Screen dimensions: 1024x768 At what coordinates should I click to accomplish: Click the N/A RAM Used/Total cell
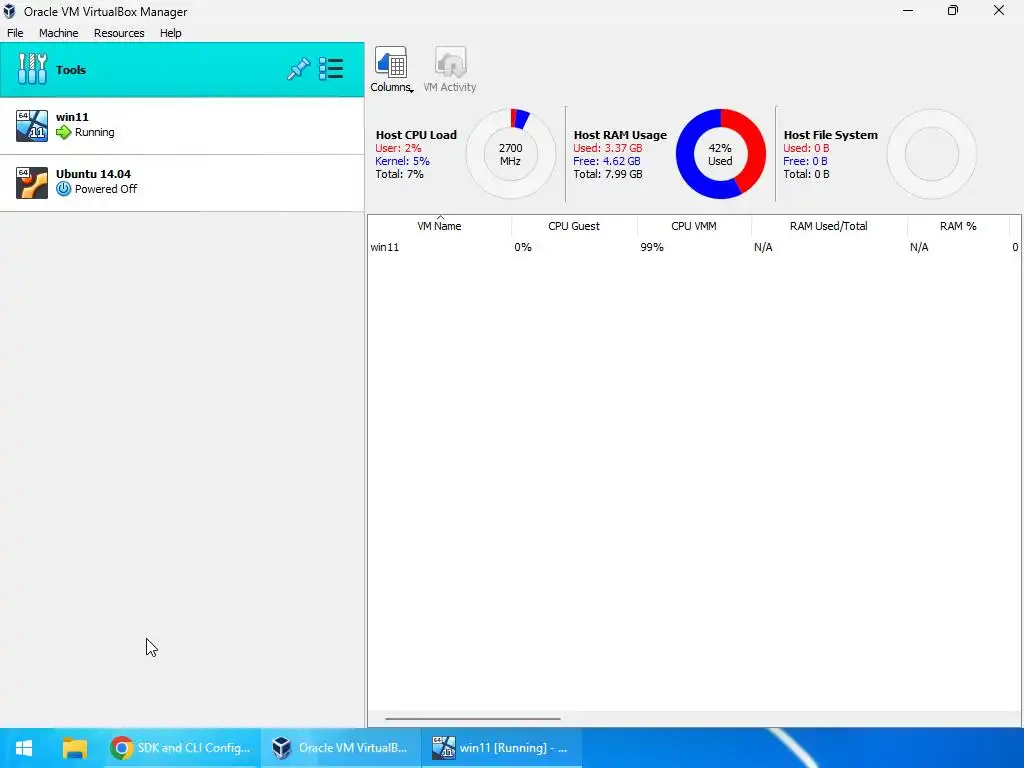click(763, 248)
